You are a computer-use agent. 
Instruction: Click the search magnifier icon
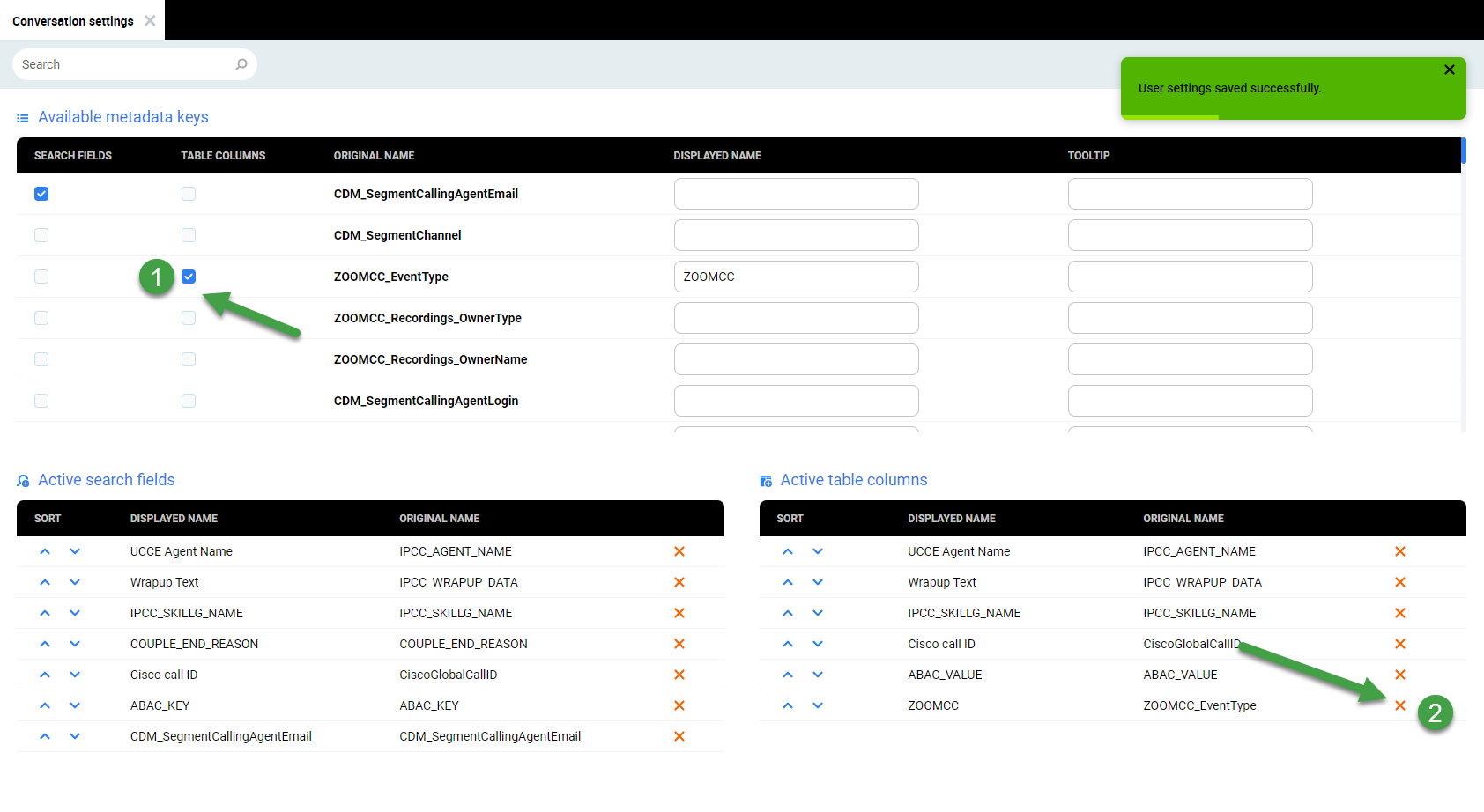coord(241,64)
